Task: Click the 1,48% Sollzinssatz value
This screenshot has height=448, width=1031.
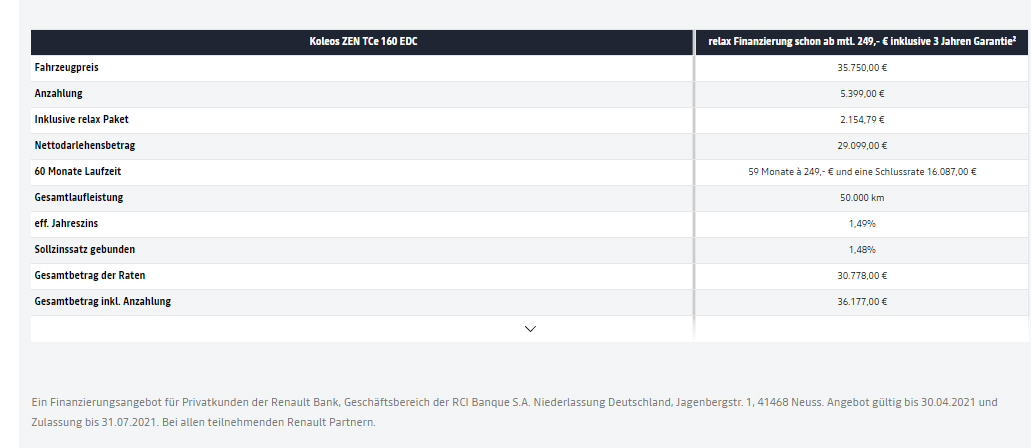Action: click(863, 249)
